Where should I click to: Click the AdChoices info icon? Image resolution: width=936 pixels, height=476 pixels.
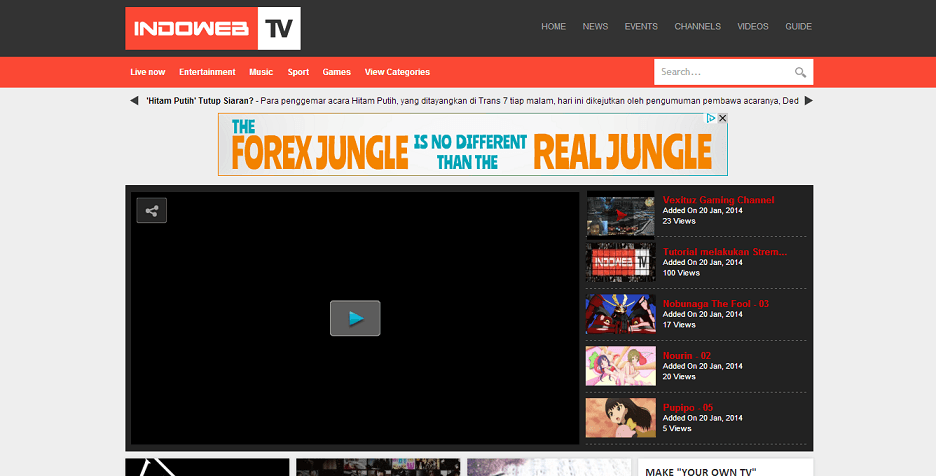[x=711, y=118]
